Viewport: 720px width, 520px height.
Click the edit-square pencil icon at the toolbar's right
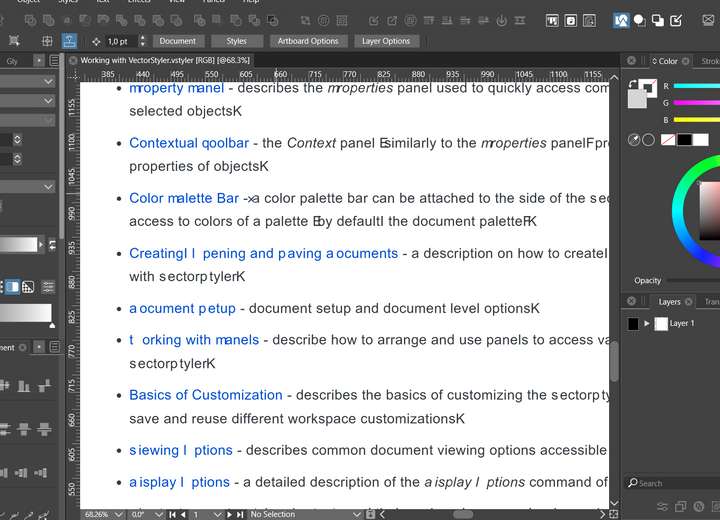pos(676,20)
